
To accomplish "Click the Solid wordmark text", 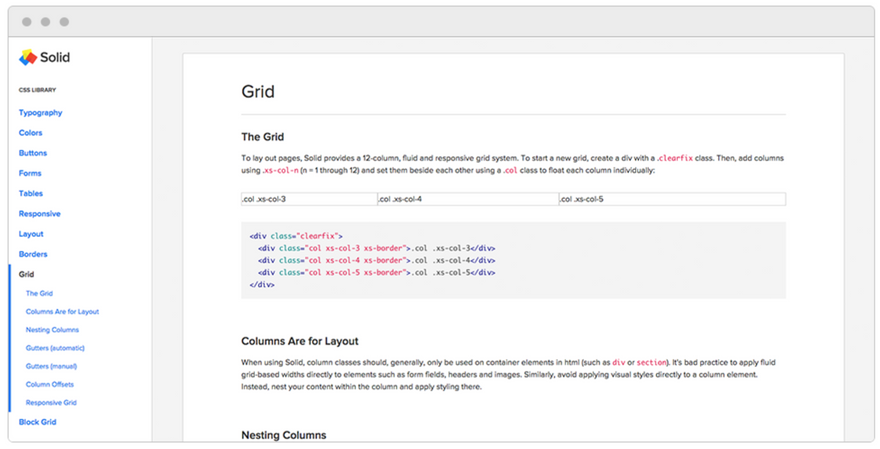I will [55, 57].
